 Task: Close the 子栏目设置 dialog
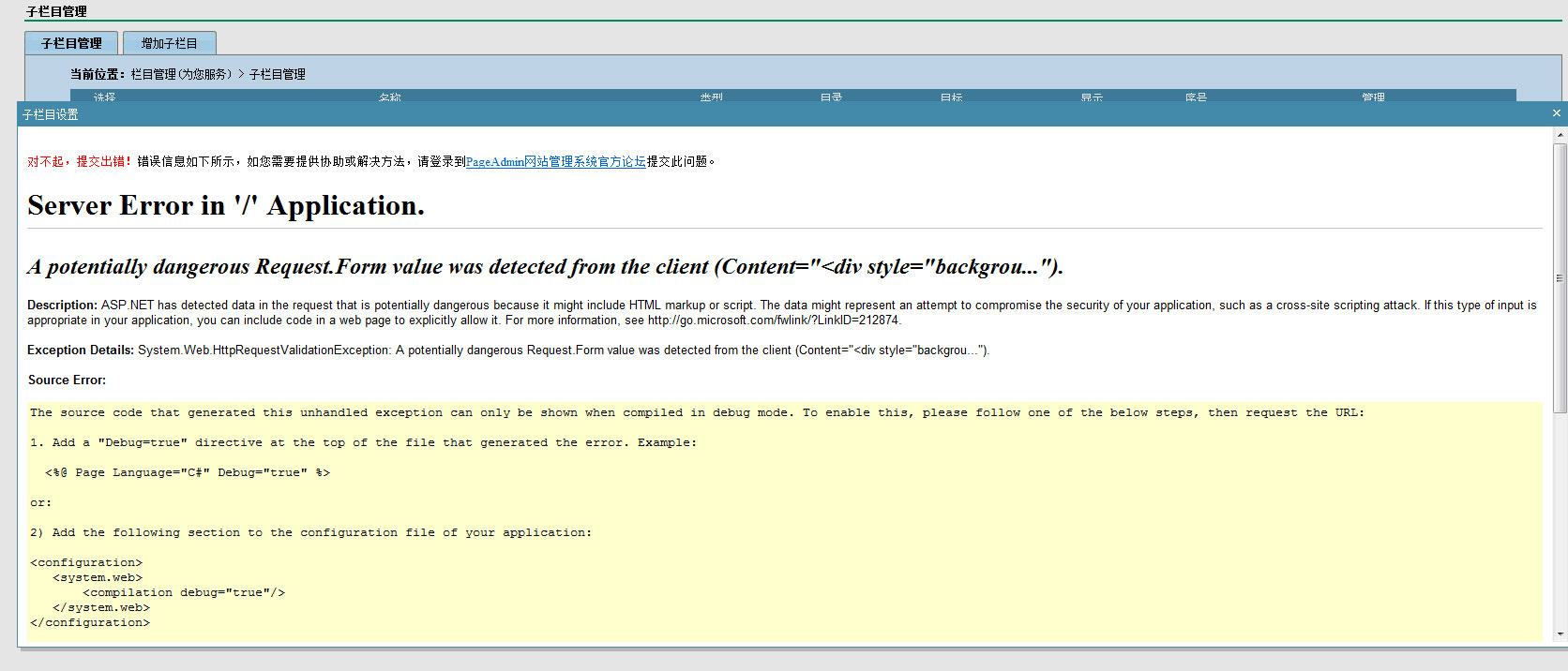click(x=1557, y=113)
